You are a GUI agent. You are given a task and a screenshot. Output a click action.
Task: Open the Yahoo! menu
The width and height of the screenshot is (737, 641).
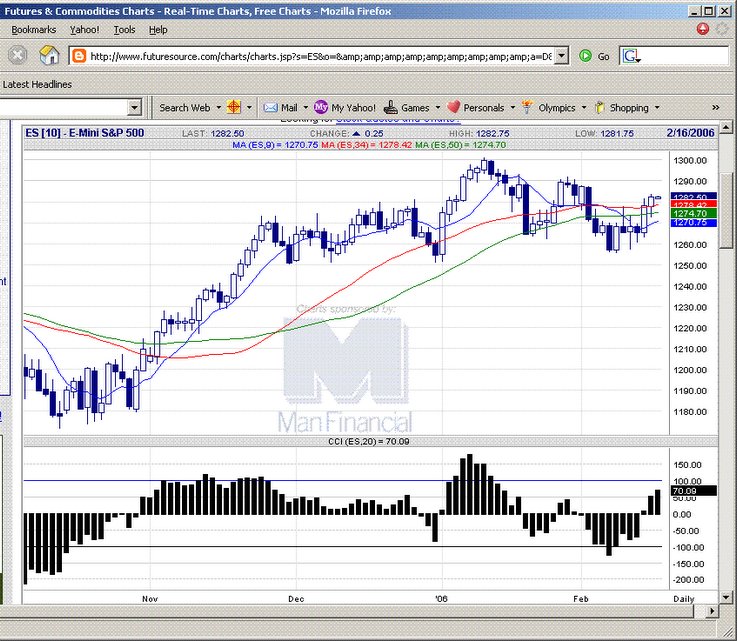85,30
